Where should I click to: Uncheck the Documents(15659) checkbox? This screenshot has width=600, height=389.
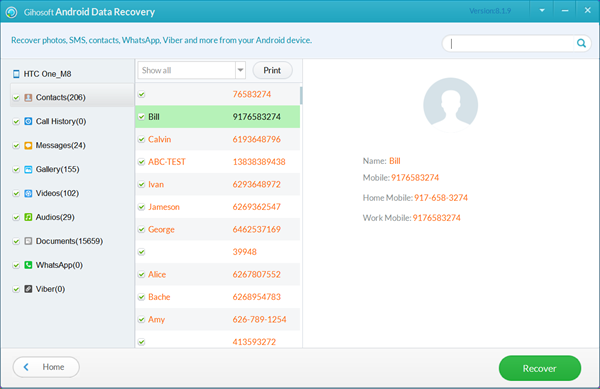point(16,241)
